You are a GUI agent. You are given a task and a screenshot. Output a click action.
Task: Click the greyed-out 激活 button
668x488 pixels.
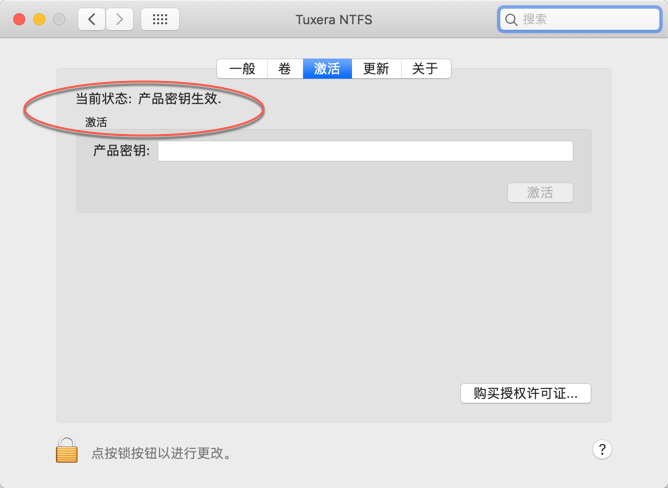click(x=540, y=193)
